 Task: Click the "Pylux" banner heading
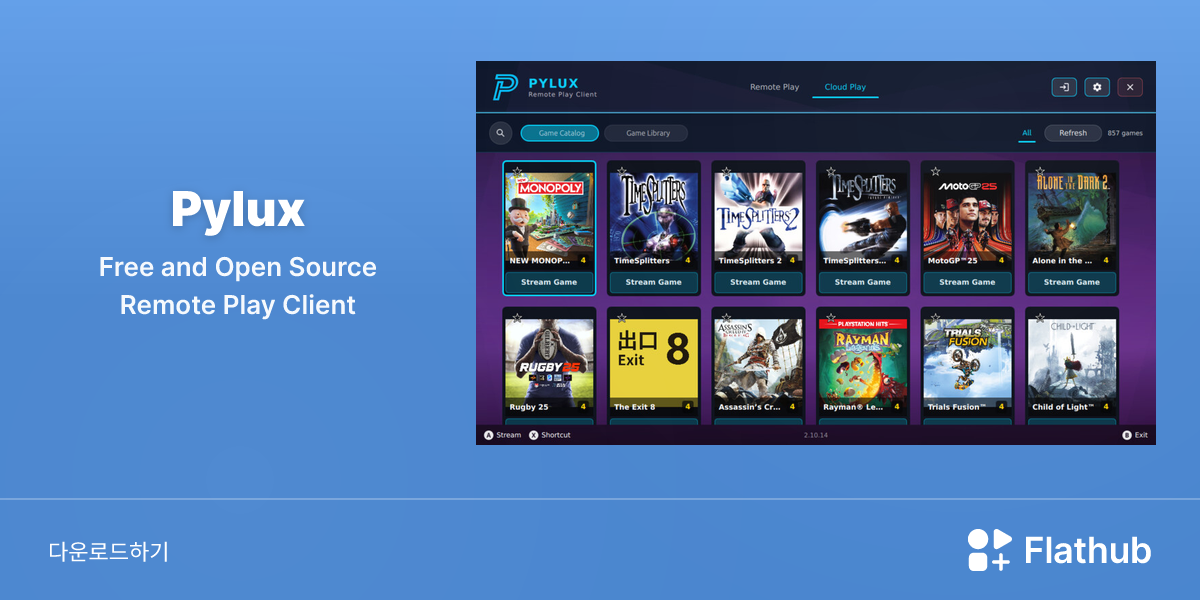238,211
